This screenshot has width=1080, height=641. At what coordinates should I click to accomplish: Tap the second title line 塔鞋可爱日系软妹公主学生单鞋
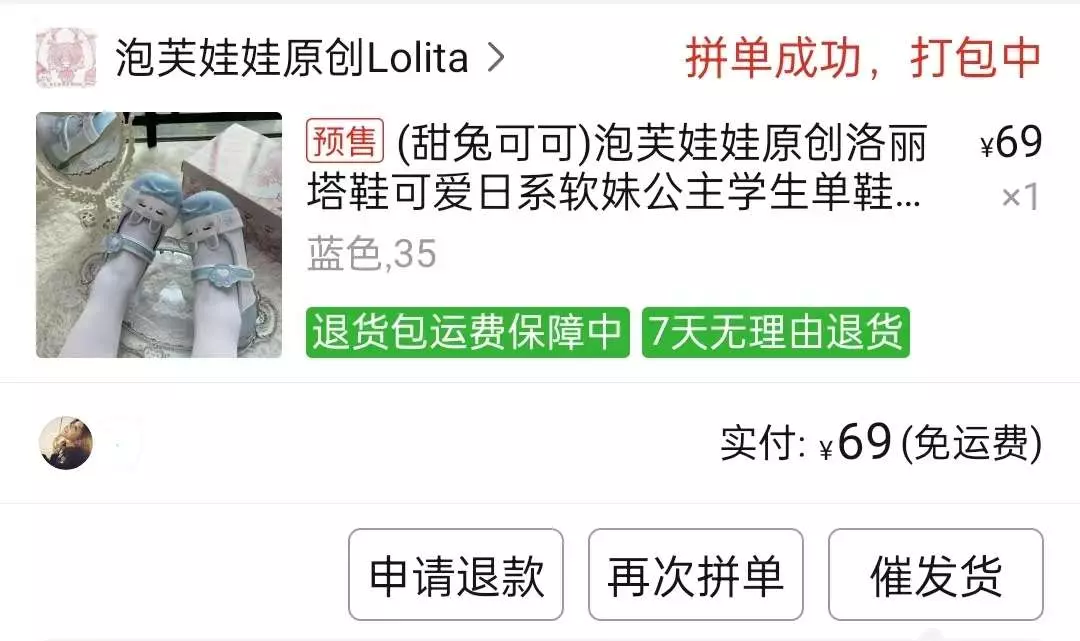point(614,192)
